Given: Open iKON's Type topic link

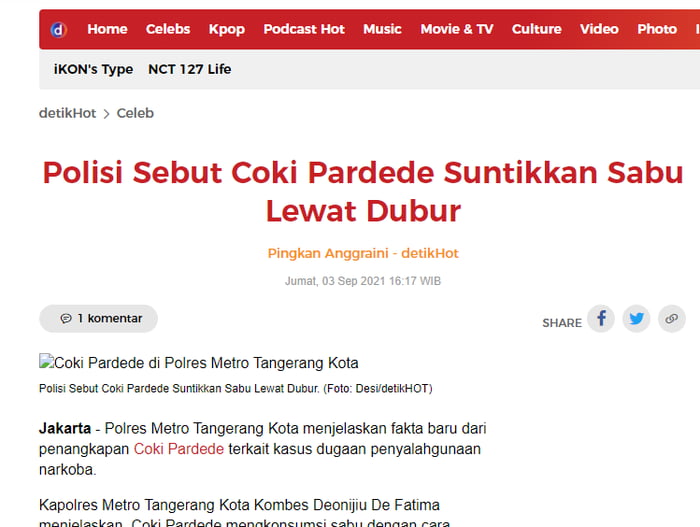Looking at the screenshot, I should coord(93,69).
